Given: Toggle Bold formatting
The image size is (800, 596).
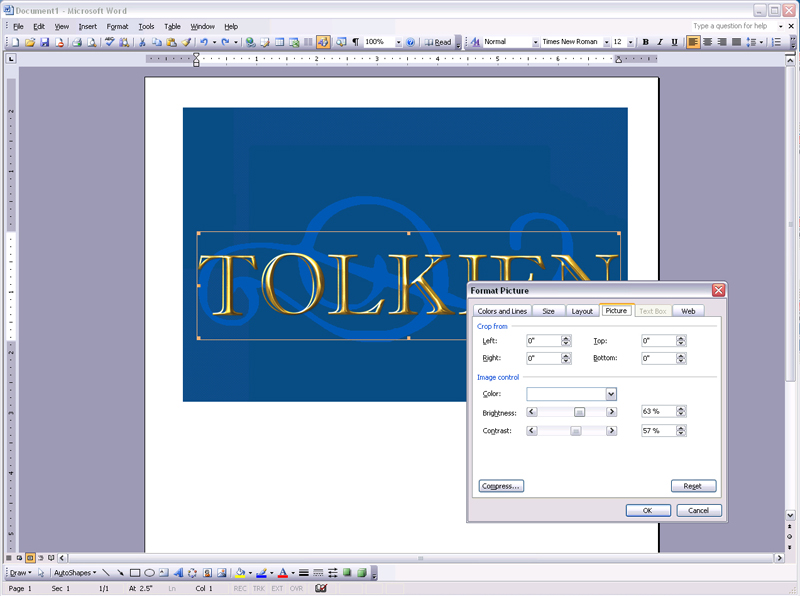Looking at the screenshot, I should coord(645,42).
